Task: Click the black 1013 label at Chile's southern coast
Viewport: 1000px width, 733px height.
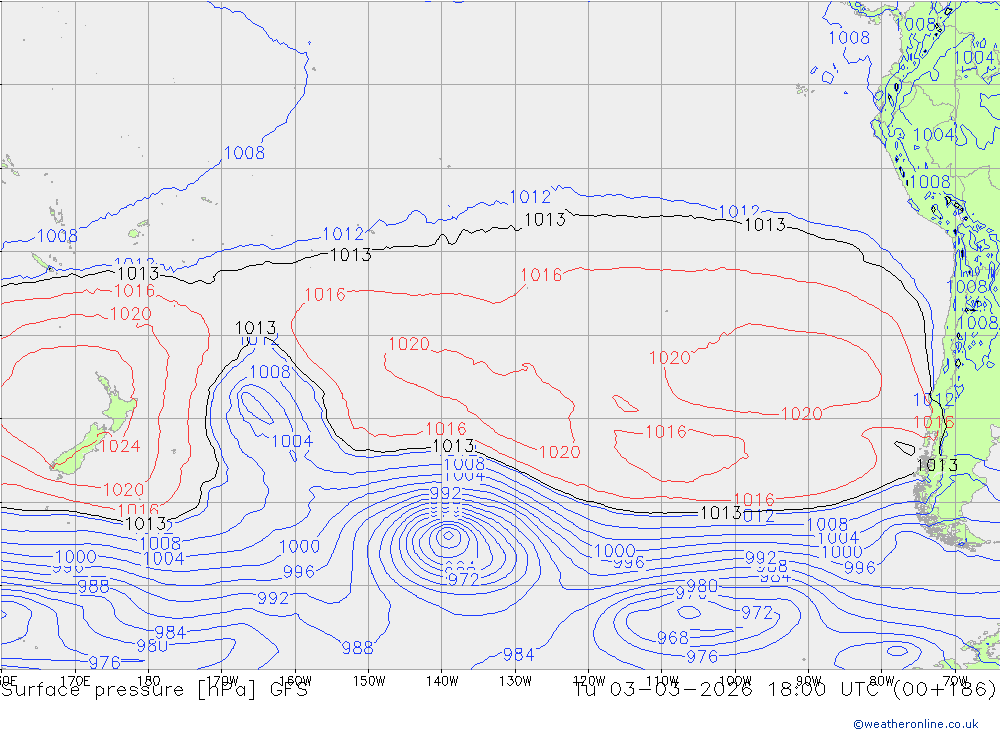Action: pos(938,465)
